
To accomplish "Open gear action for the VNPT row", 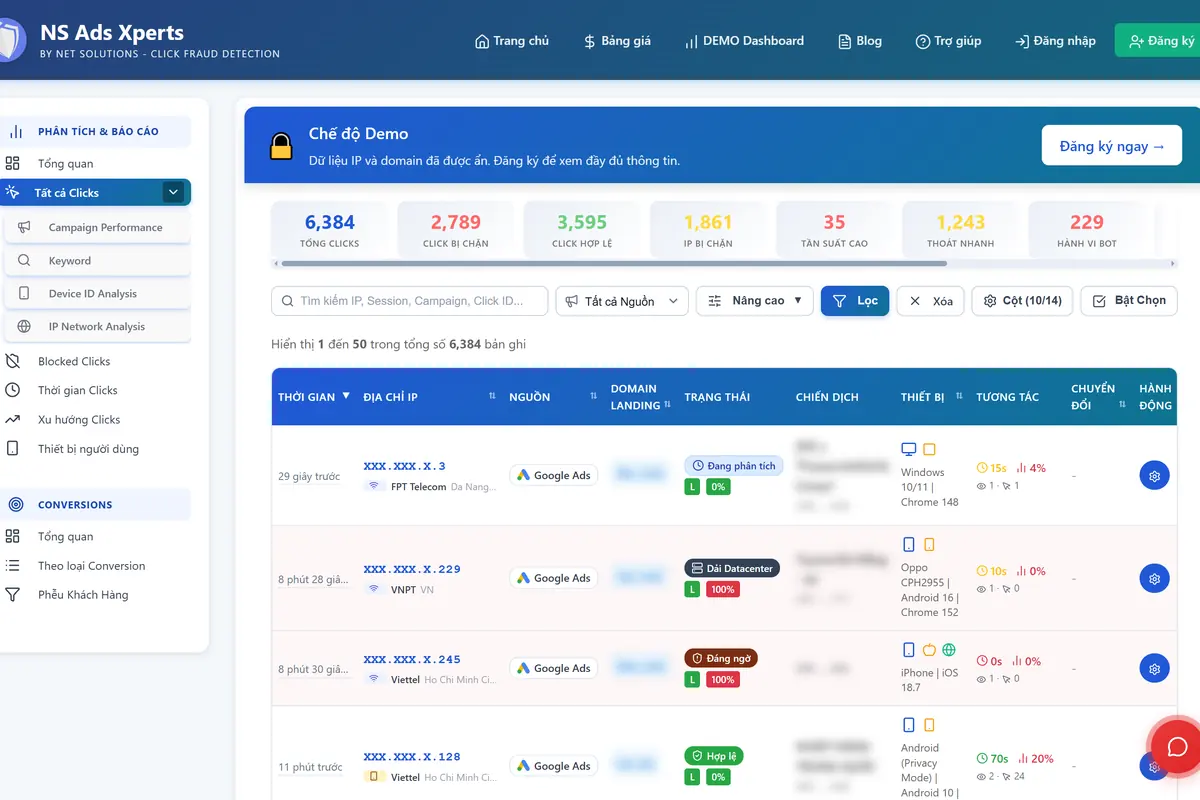I will tap(1155, 579).
